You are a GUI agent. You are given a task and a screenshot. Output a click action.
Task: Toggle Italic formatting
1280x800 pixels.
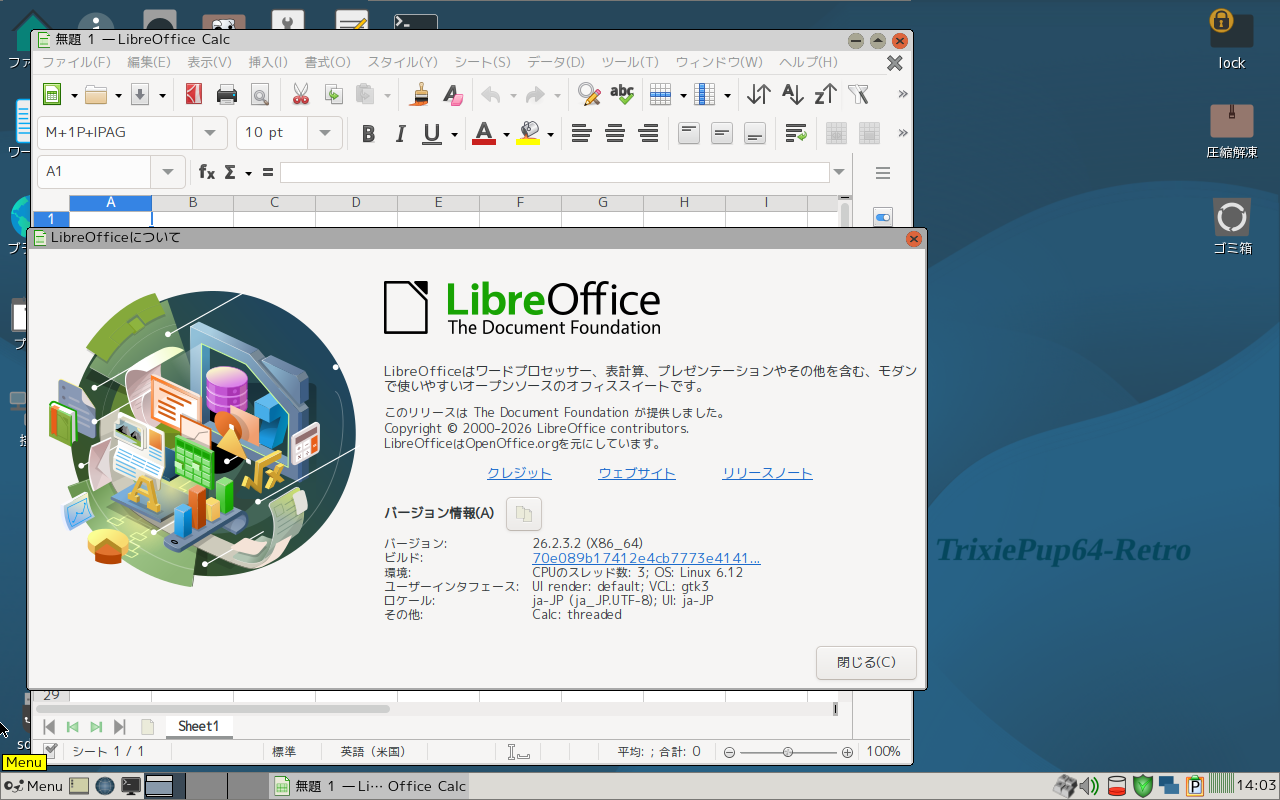tap(401, 133)
